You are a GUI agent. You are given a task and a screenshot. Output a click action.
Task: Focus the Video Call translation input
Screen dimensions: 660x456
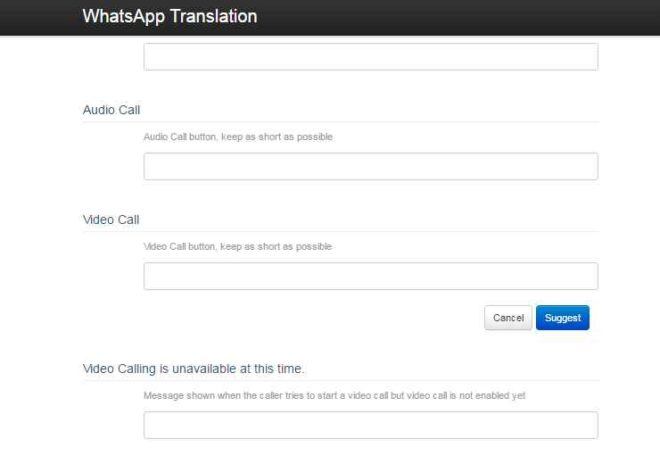tap(370, 276)
